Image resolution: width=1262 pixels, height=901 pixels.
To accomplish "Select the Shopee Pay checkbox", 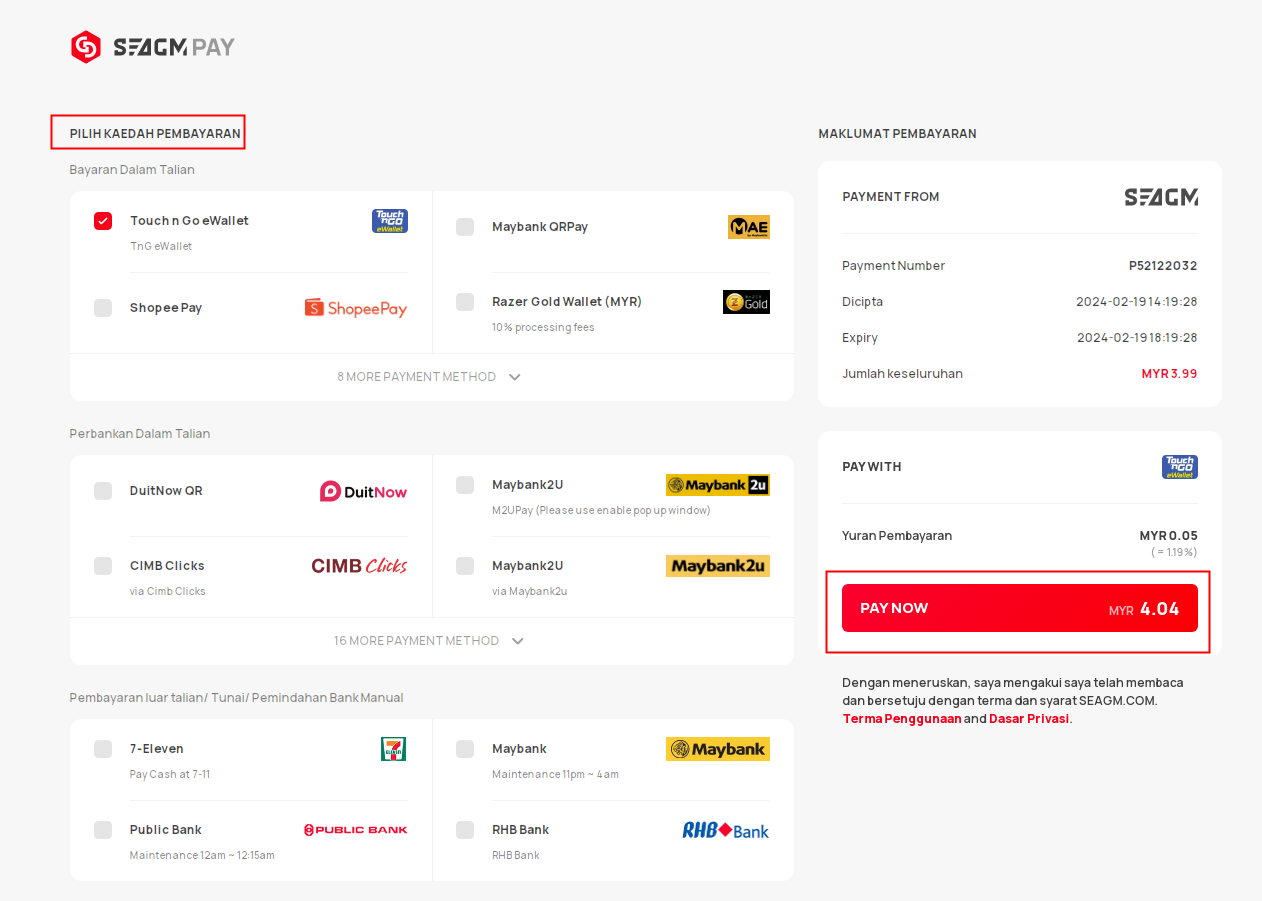I will click(x=103, y=308).
